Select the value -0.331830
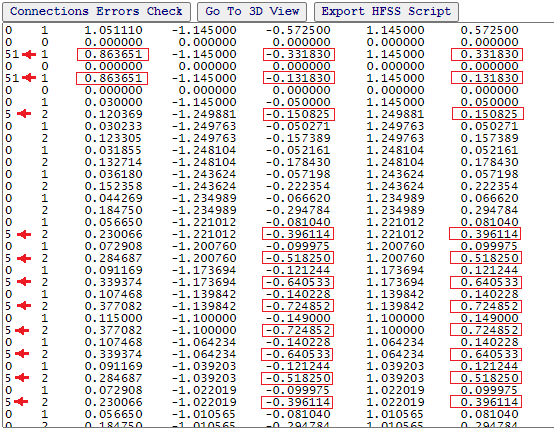 click(298, 54)
